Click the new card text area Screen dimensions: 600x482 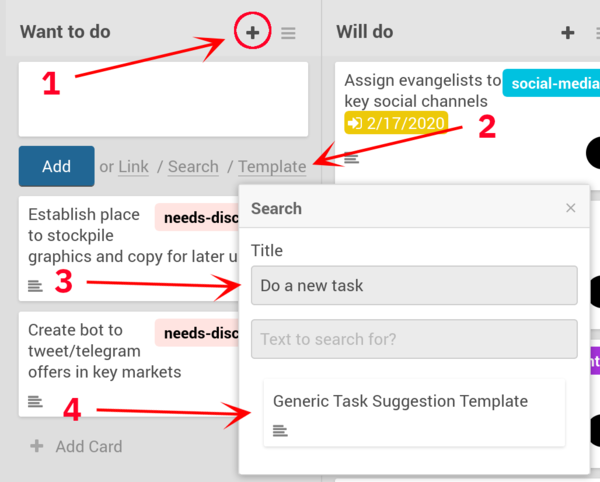[x=163, y=100]
